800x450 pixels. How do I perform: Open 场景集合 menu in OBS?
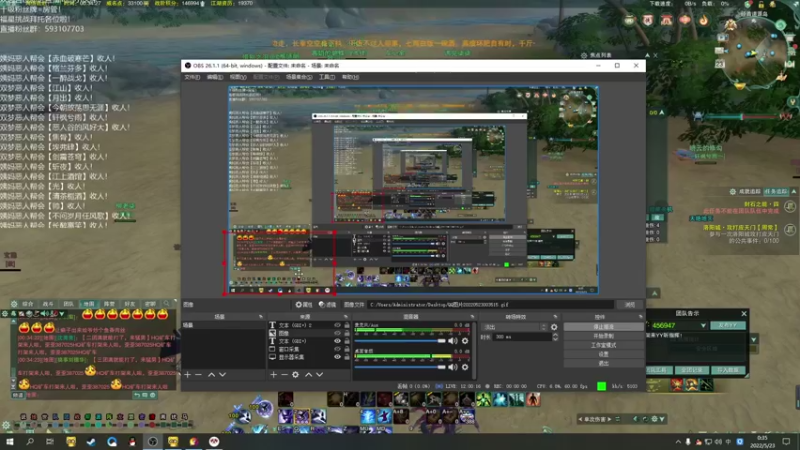click(299, 77)
